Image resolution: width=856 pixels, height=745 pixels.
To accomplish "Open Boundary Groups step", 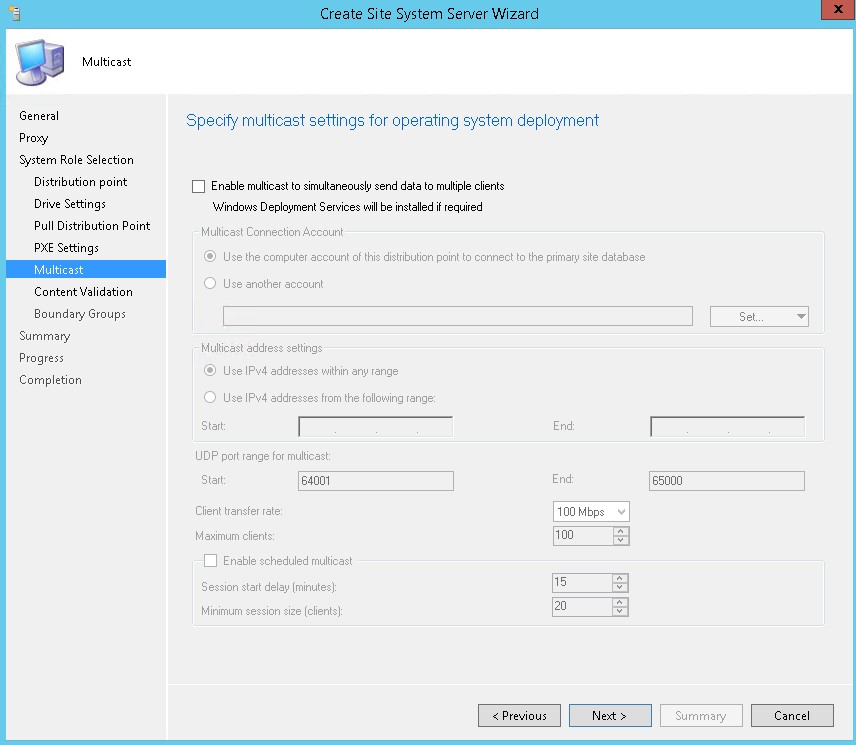I will click(x=80, y=314).
